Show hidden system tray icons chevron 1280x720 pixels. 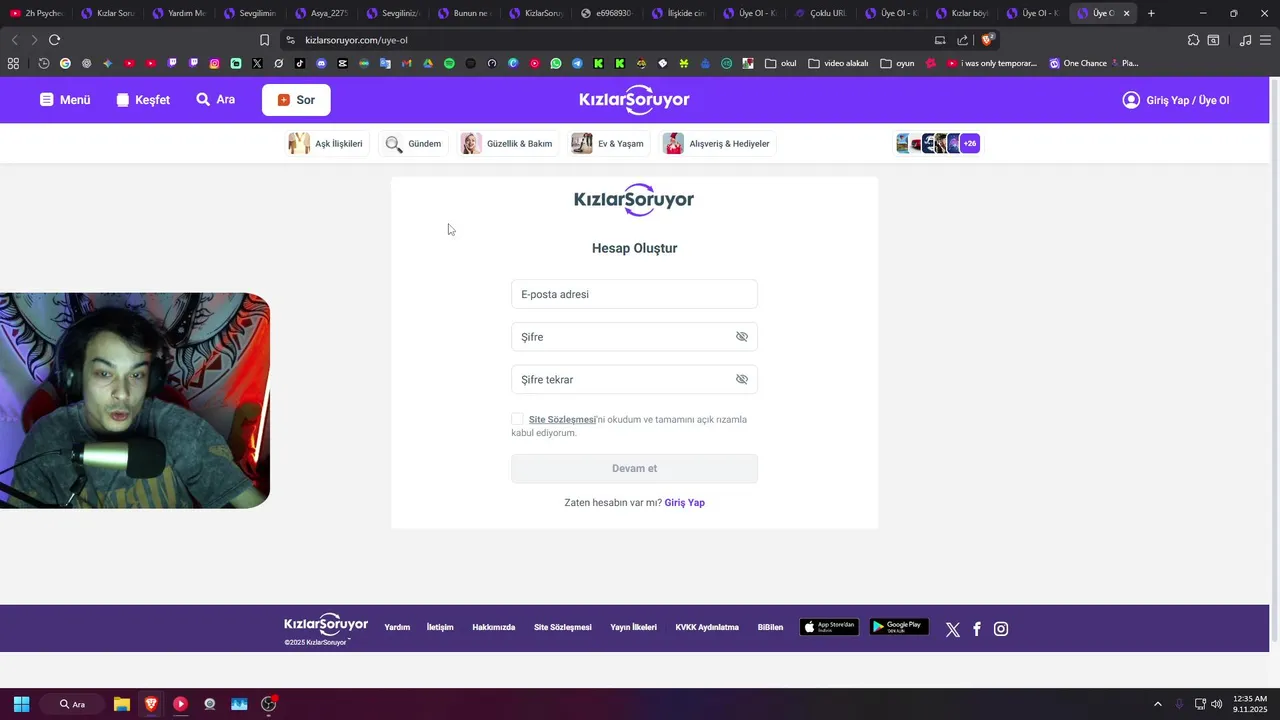(1158, 704)
